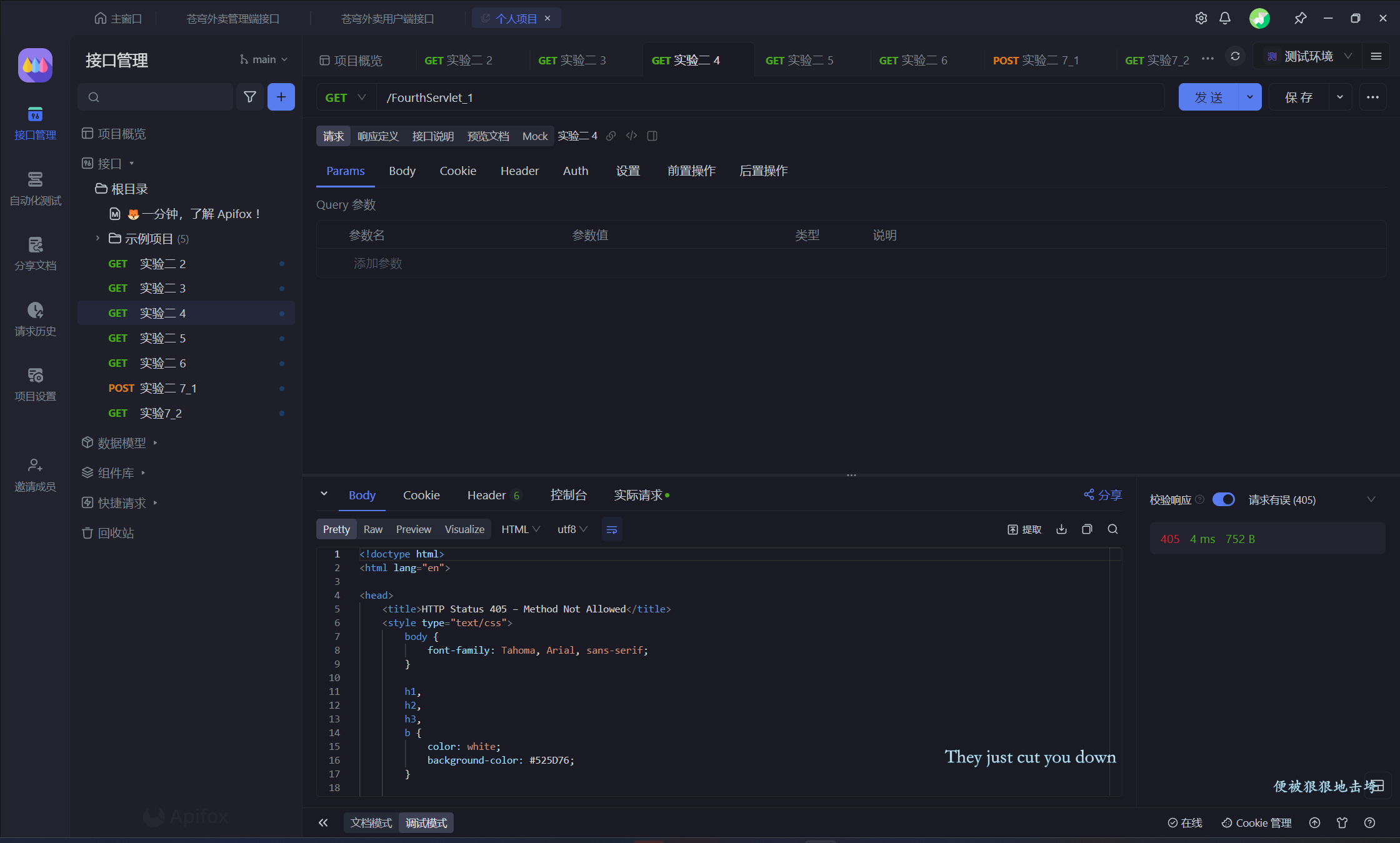Click the upload icon in status bar
The width and height of the screenshot is (1400, 843).
[x=1314, y=822]
